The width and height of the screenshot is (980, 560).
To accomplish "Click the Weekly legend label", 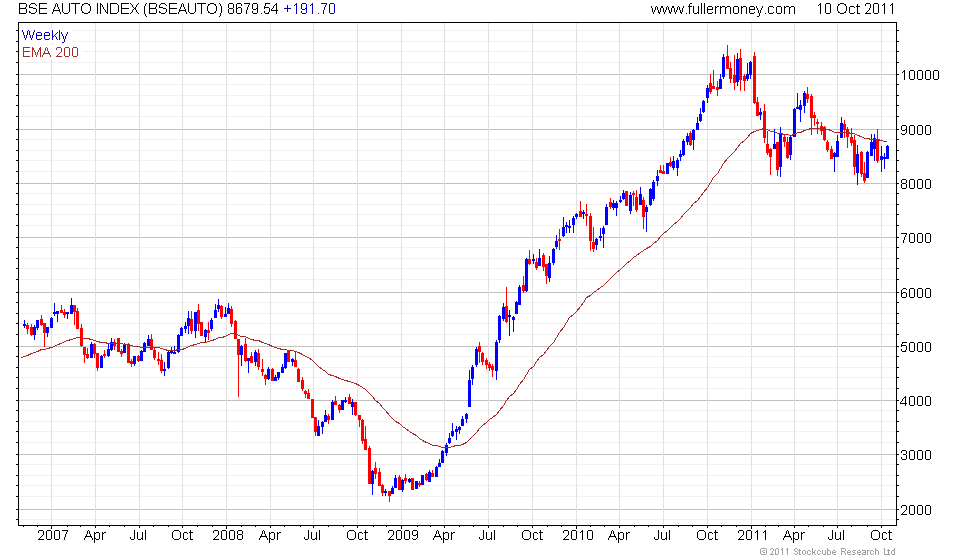I will coord(44,36).
